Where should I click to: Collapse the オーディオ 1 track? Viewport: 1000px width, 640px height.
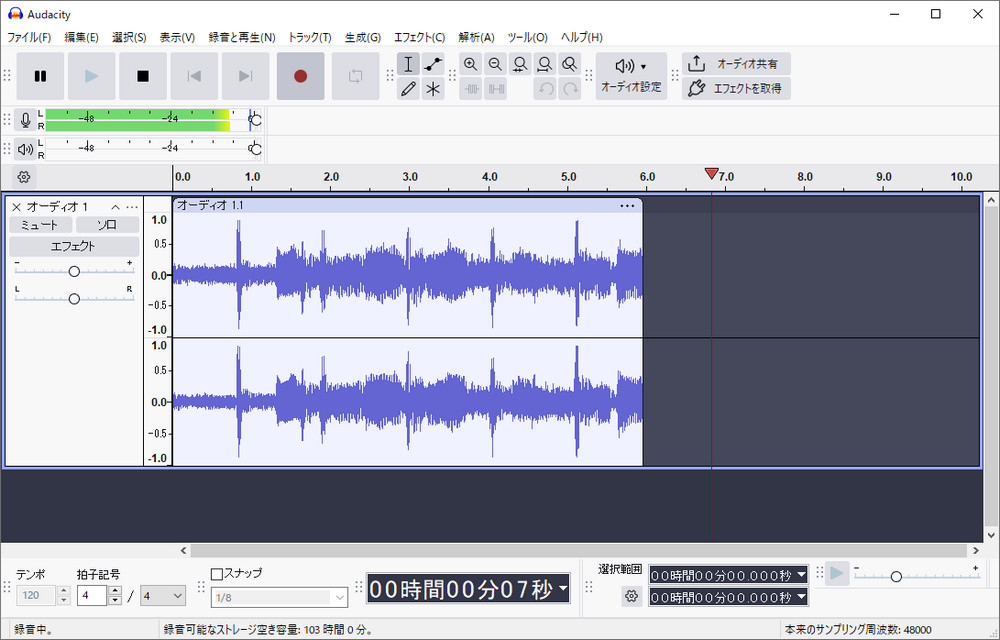[x=115, y=207]
